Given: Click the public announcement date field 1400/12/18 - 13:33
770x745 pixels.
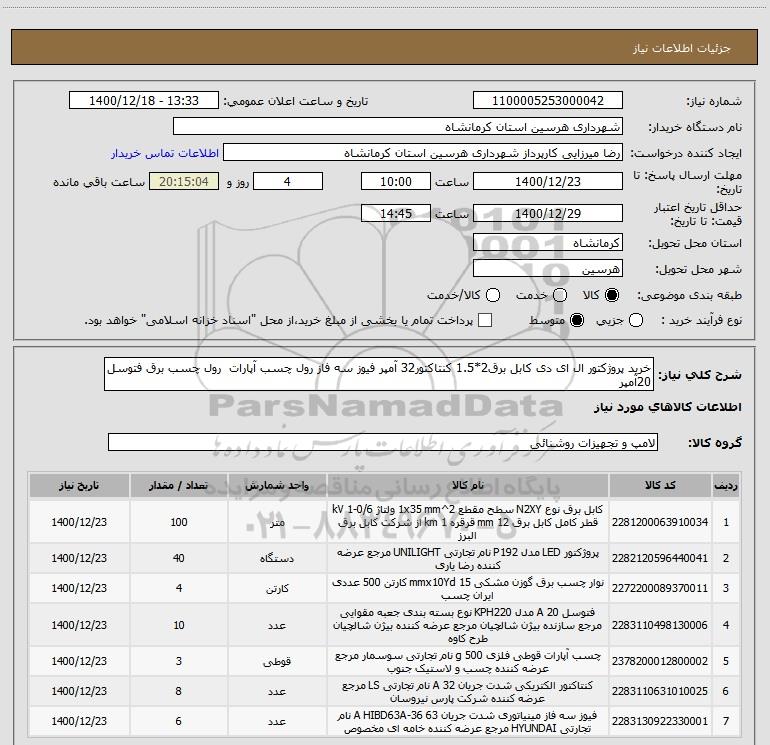Looking at the screenshot, I should (144, 101).
